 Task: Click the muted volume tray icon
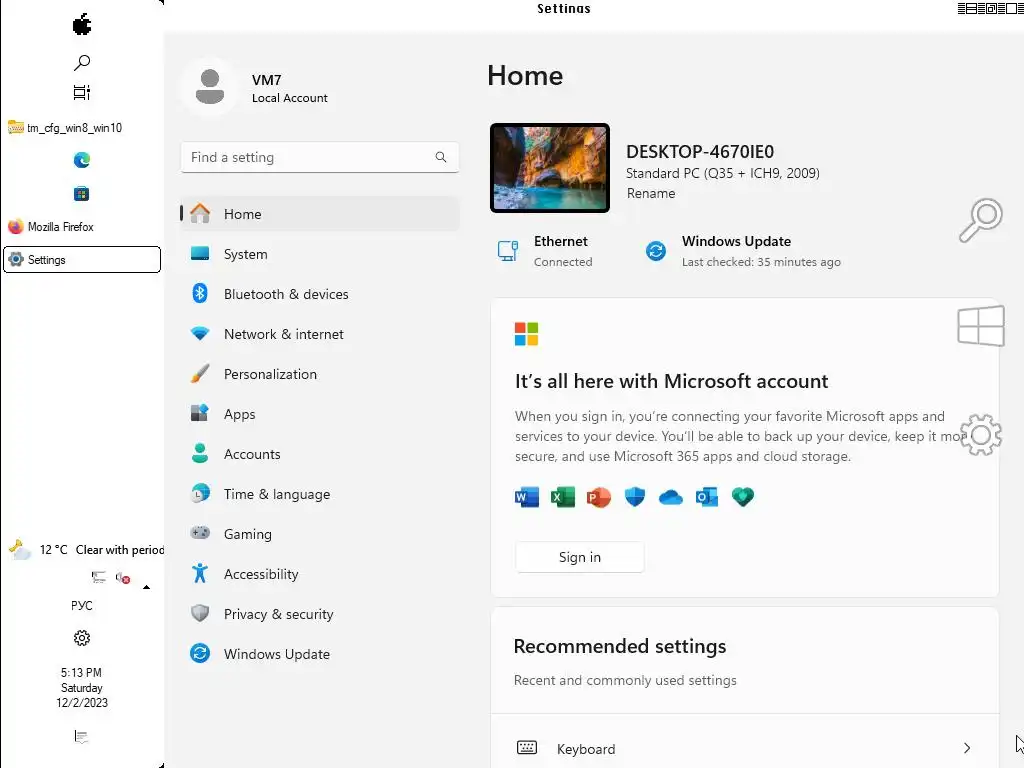pyautogui.click(x=123, y=577)
